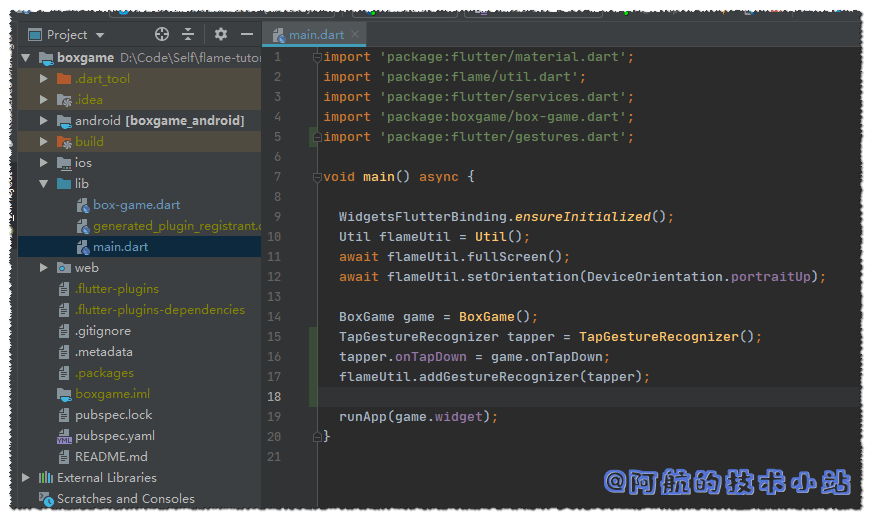This screenshot has height=519, width=872.
Task: Click the boxgame.iml module file icon
Action: 64,394
